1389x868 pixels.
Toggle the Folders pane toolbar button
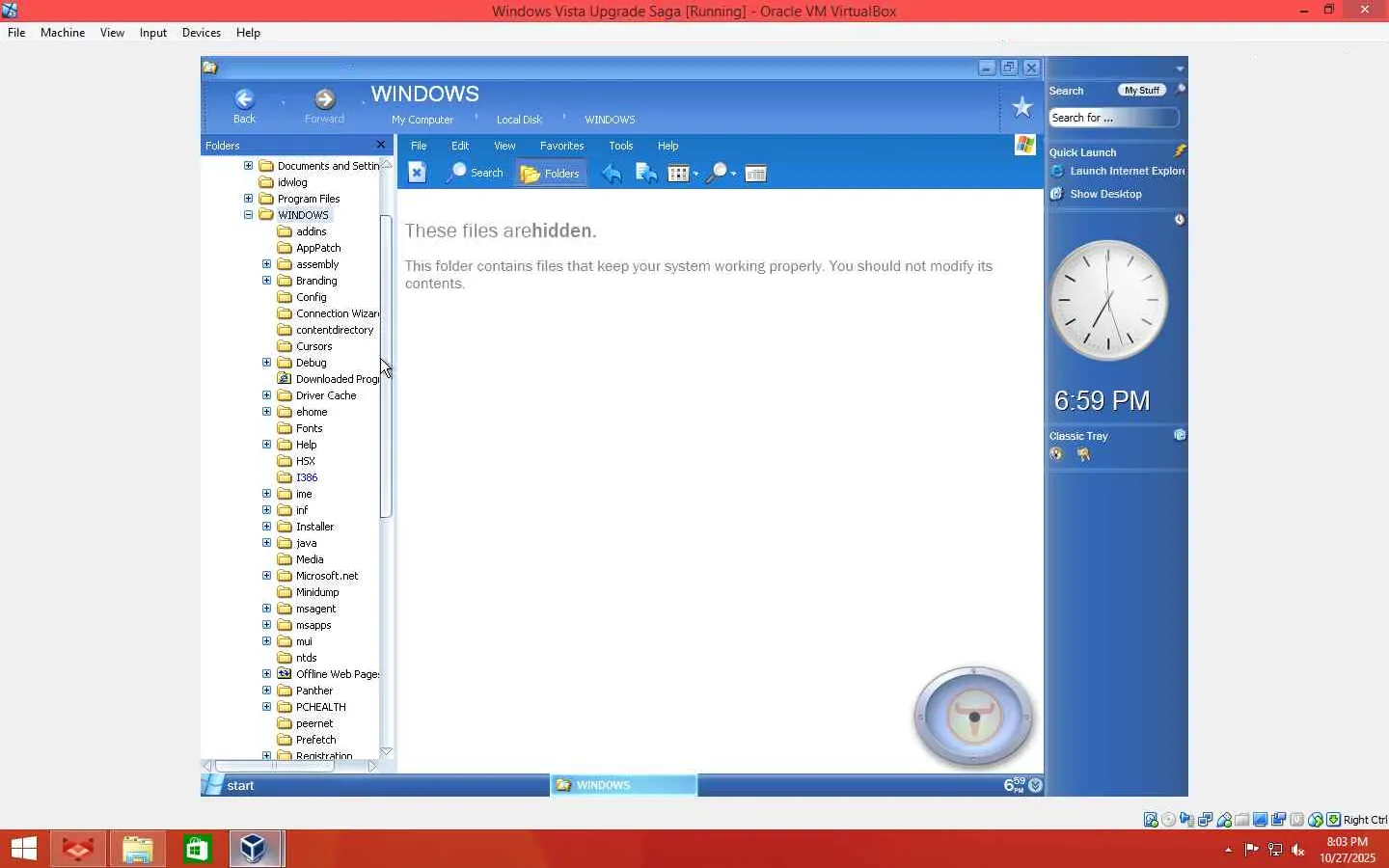tap(550, 174)
